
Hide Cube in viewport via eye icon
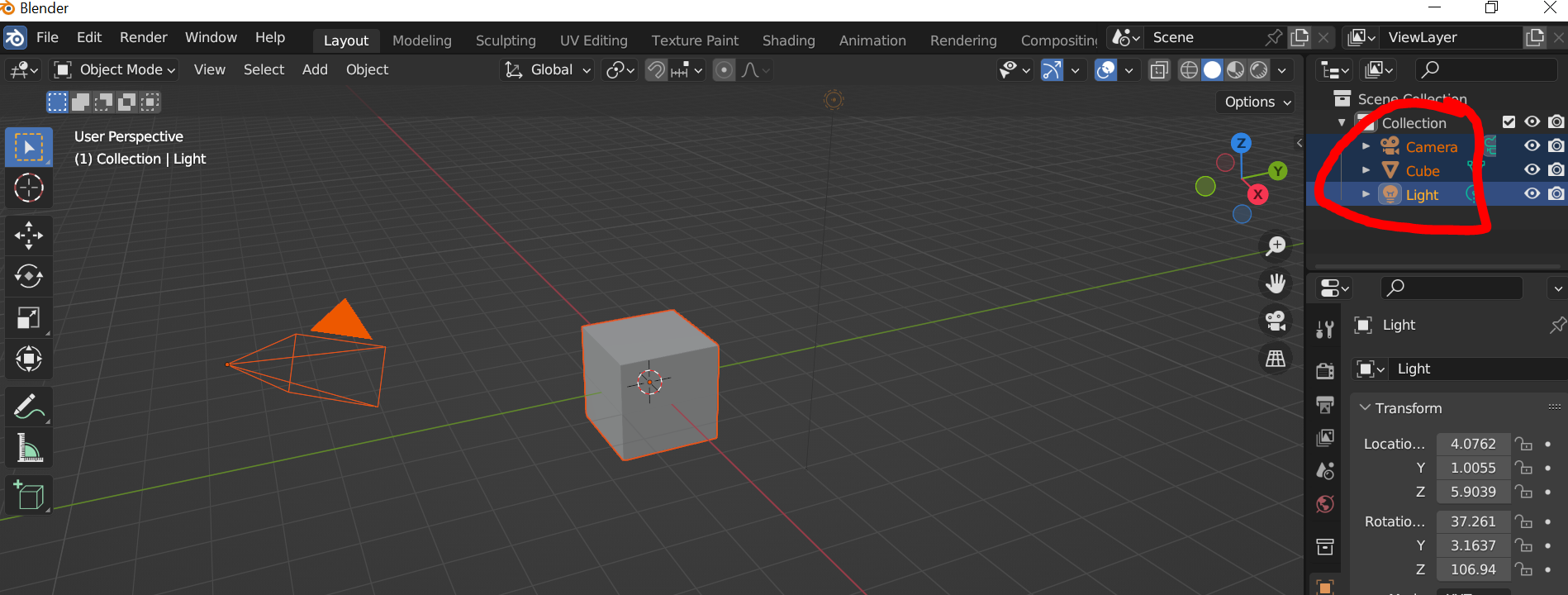pos(1532,170)
